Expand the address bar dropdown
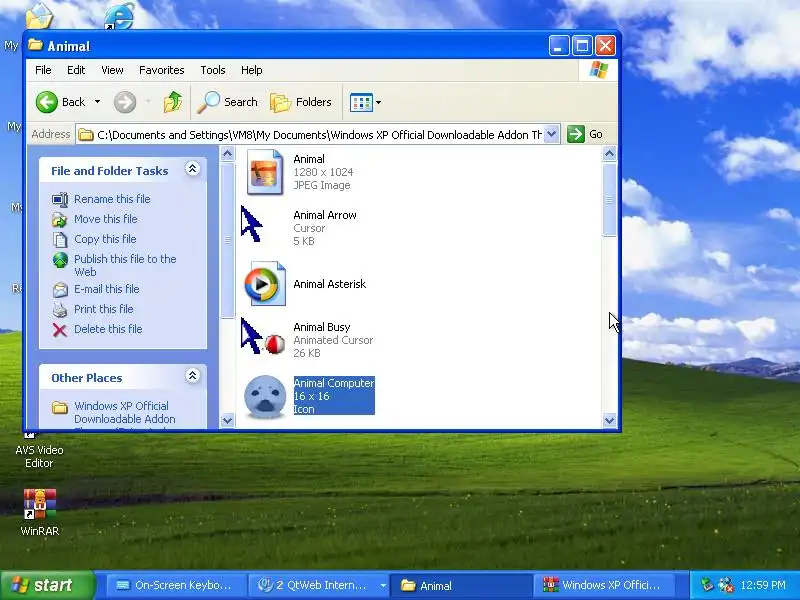The width and height of the screenshot is (800, 600). (x=552, y=134)
